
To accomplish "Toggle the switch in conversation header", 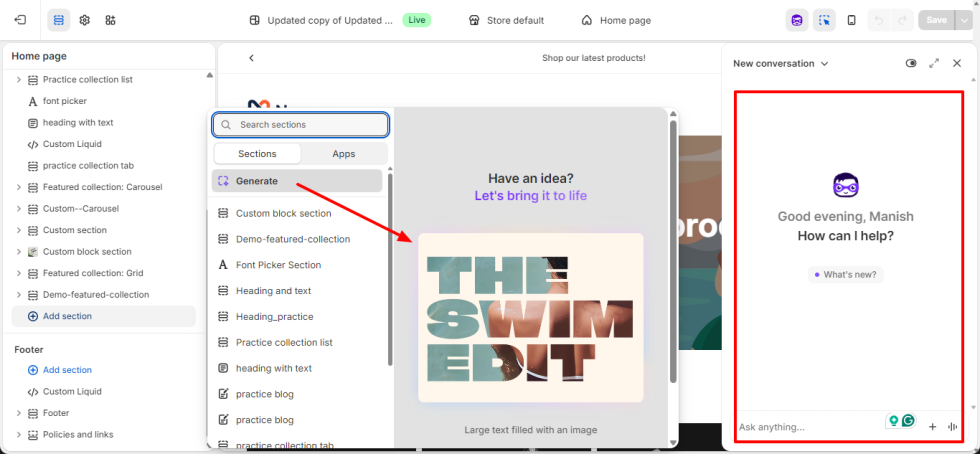I will tap(910, 63).
